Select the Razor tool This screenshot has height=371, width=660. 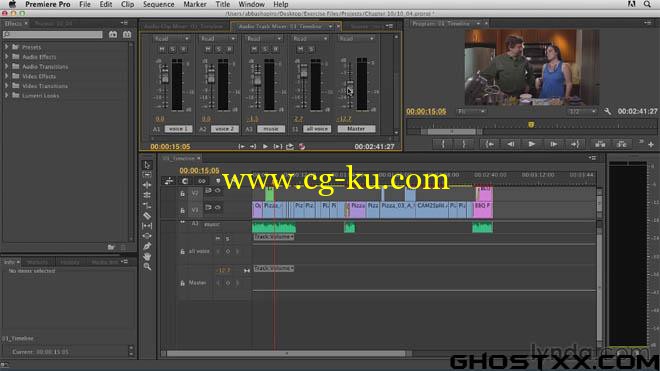point(147,216)
